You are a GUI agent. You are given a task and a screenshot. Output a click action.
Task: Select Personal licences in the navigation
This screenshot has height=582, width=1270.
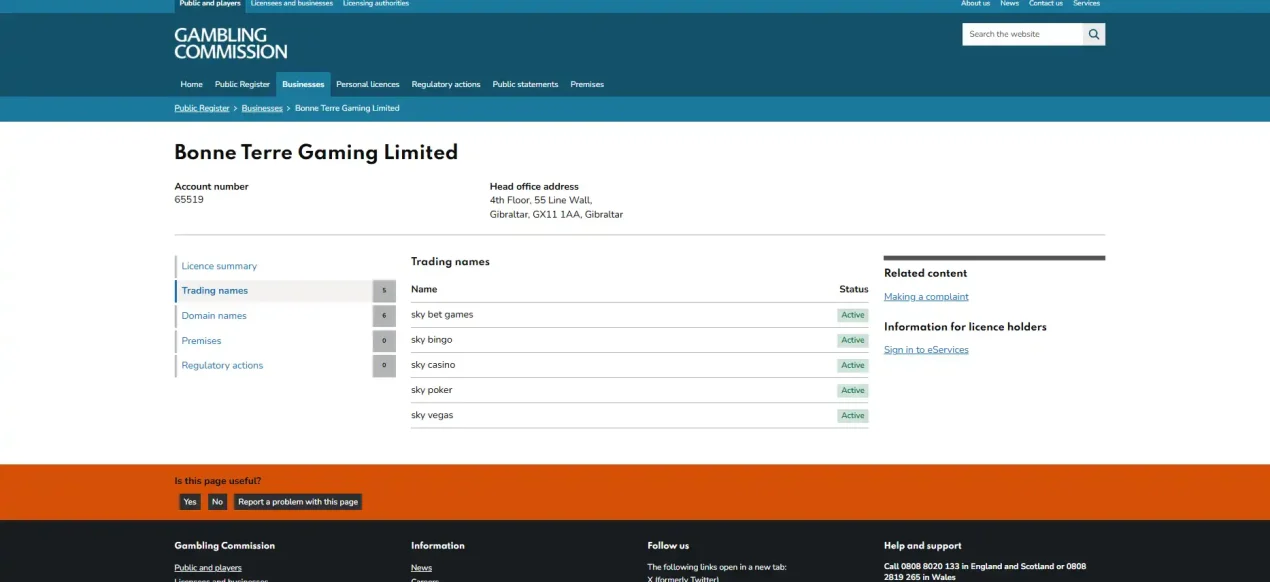click(x=368, y=84)
